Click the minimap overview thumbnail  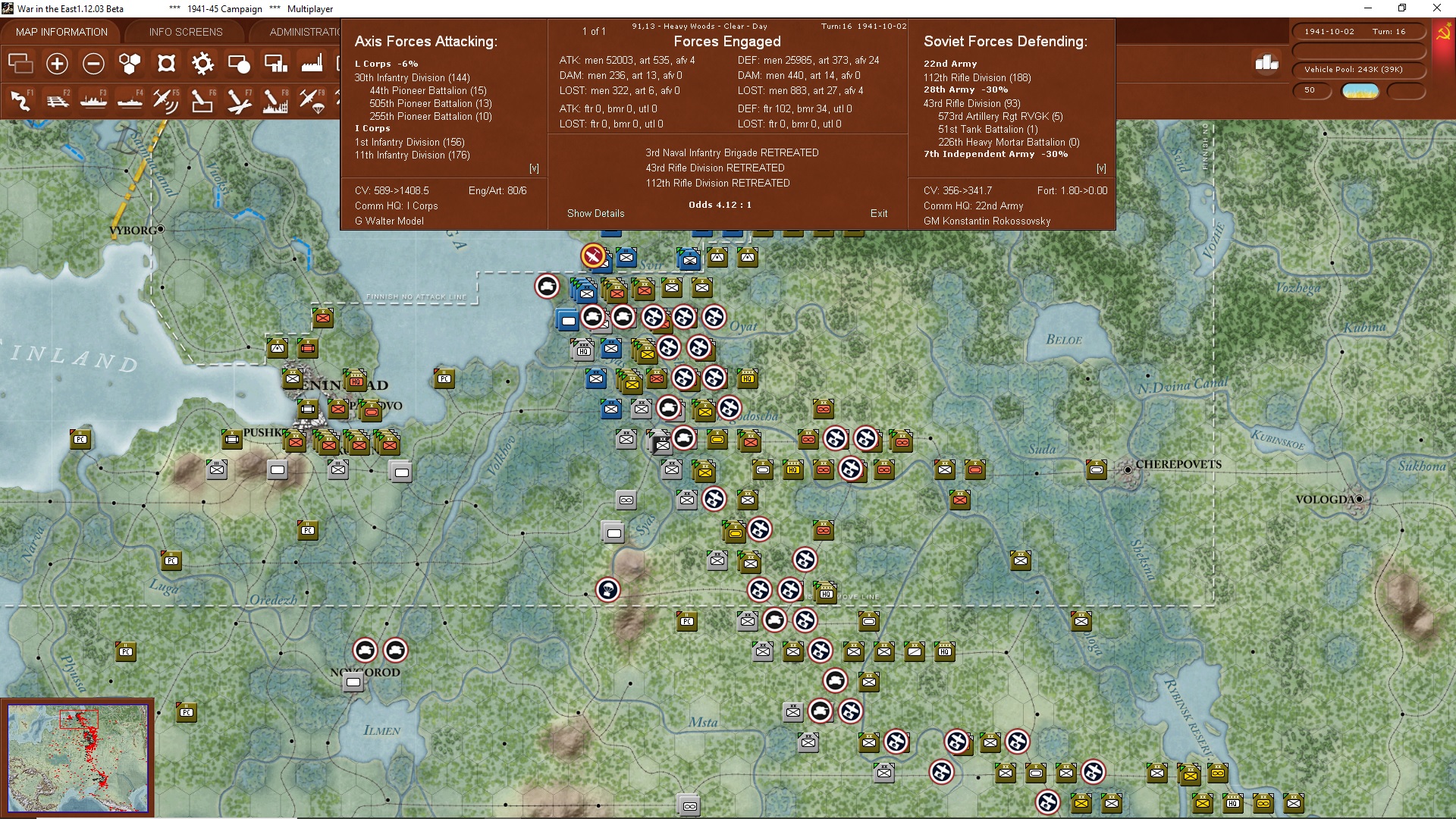pyautogui.click(x=77, y=758)
